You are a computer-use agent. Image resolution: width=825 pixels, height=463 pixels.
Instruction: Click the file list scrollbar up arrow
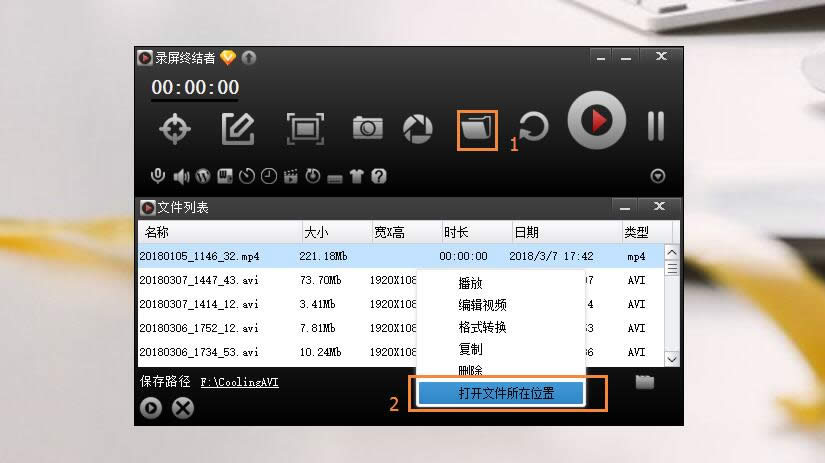coord(672,253)
